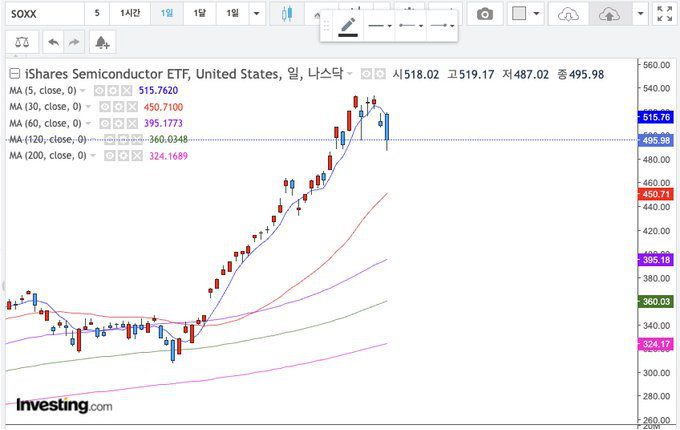Open MA (60, close, 0) dropdown arrow
Image resolution: width=680 pixels, height=430 pixels.
(88, 123)
